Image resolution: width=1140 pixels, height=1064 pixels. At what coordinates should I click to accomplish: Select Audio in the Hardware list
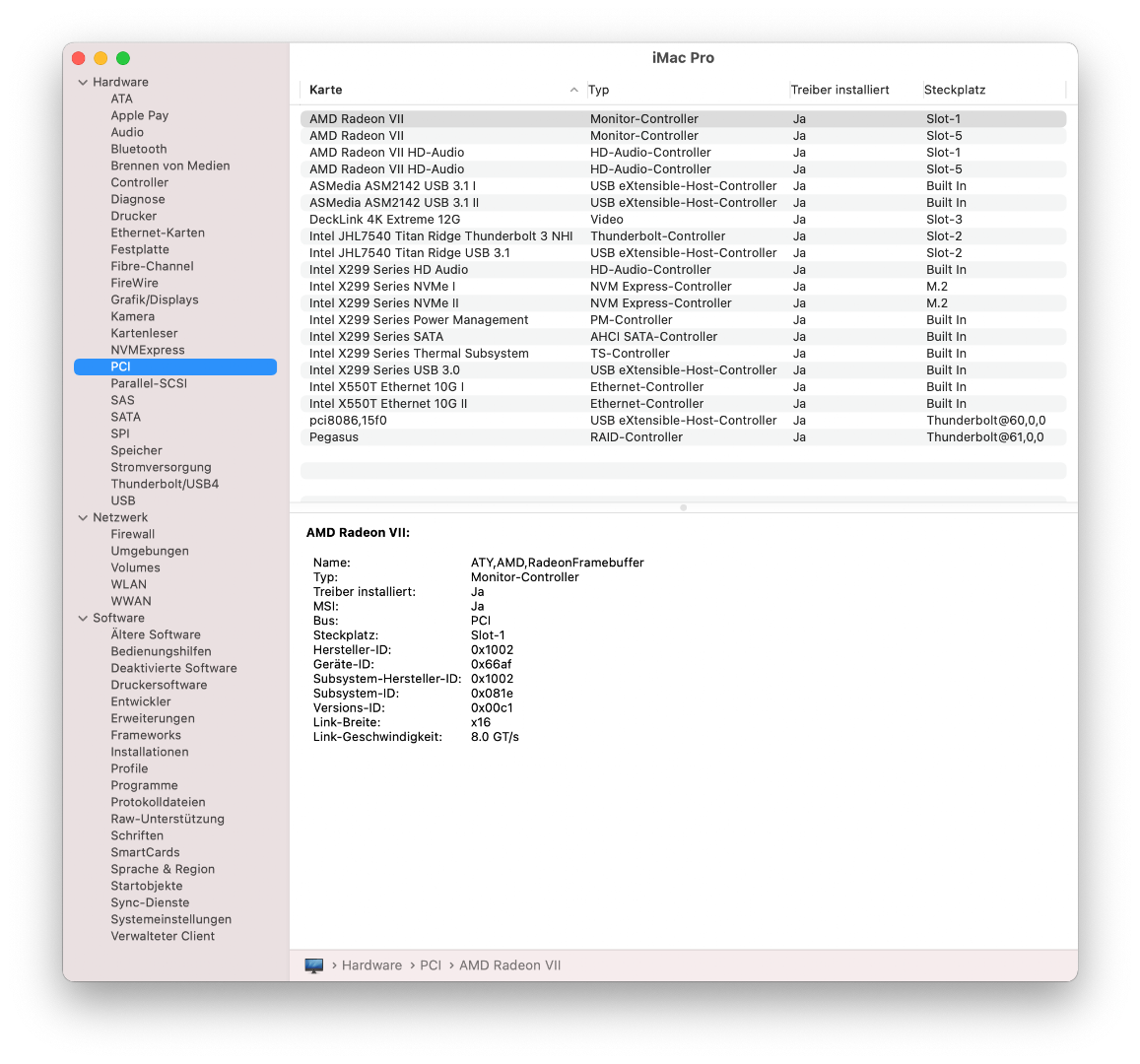(127, 132)
